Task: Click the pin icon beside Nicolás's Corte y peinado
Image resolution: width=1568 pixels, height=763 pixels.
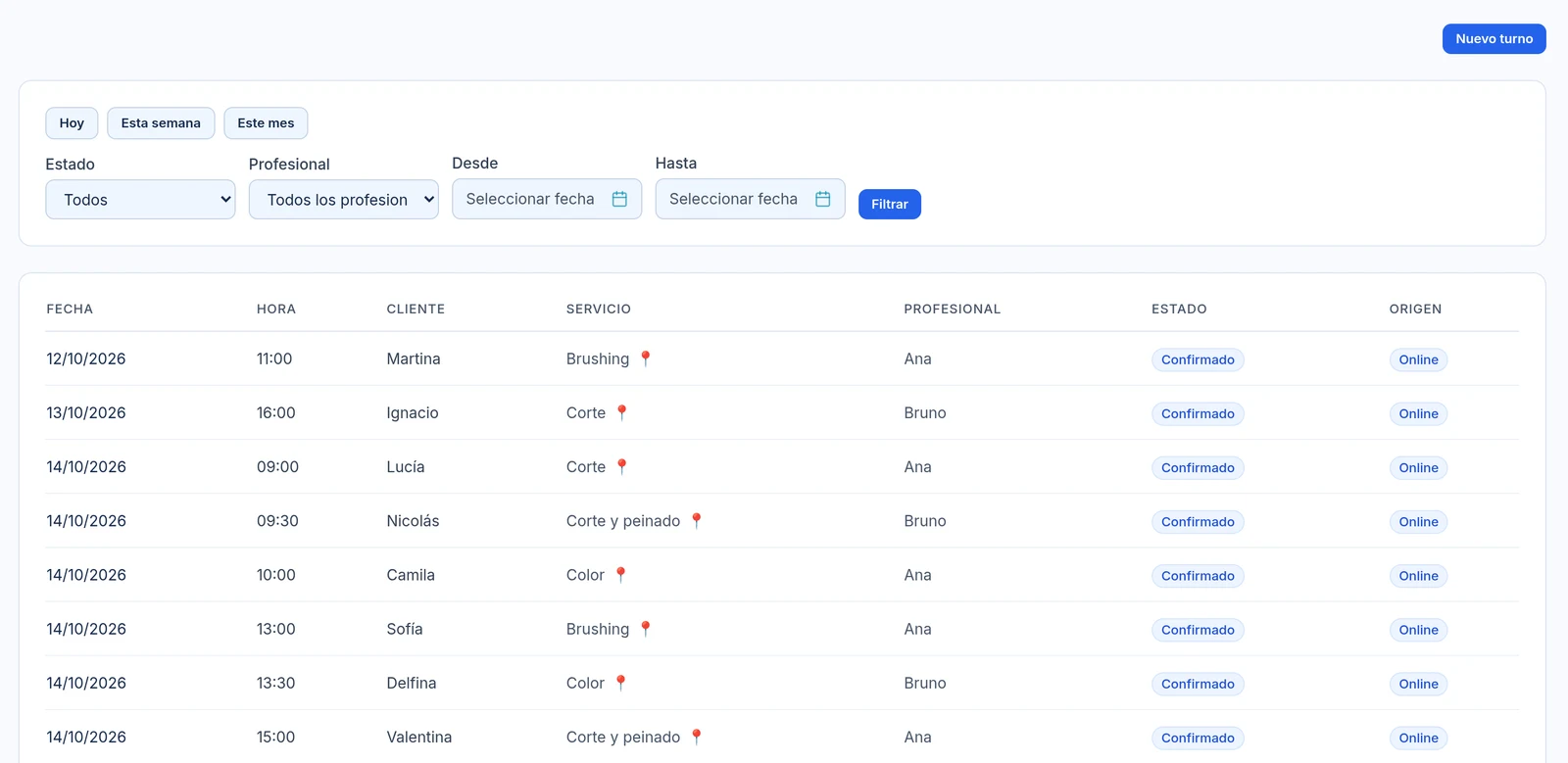Action: [697, 520]
